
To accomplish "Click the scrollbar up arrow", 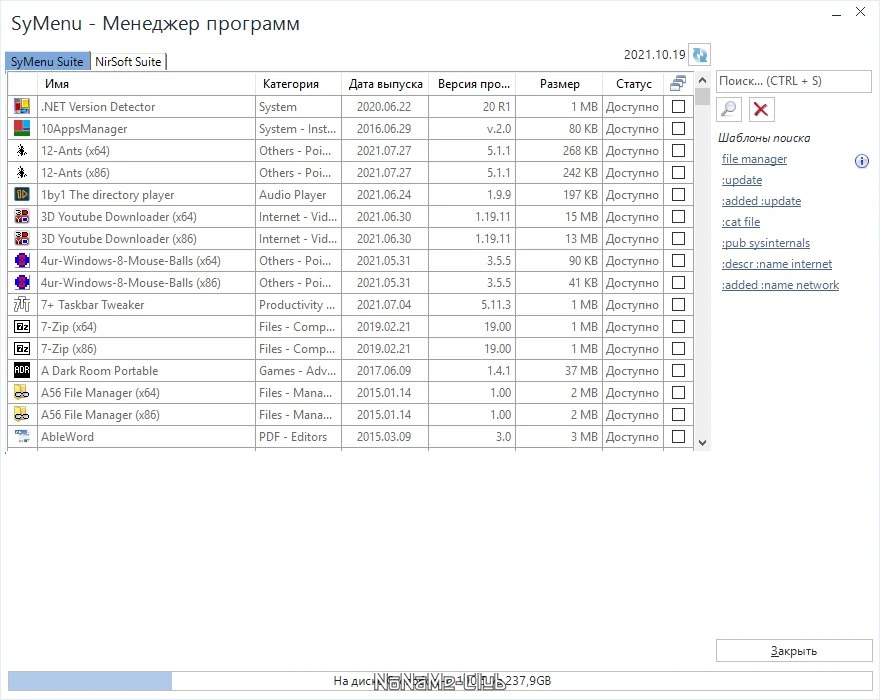I will point(702,80).
